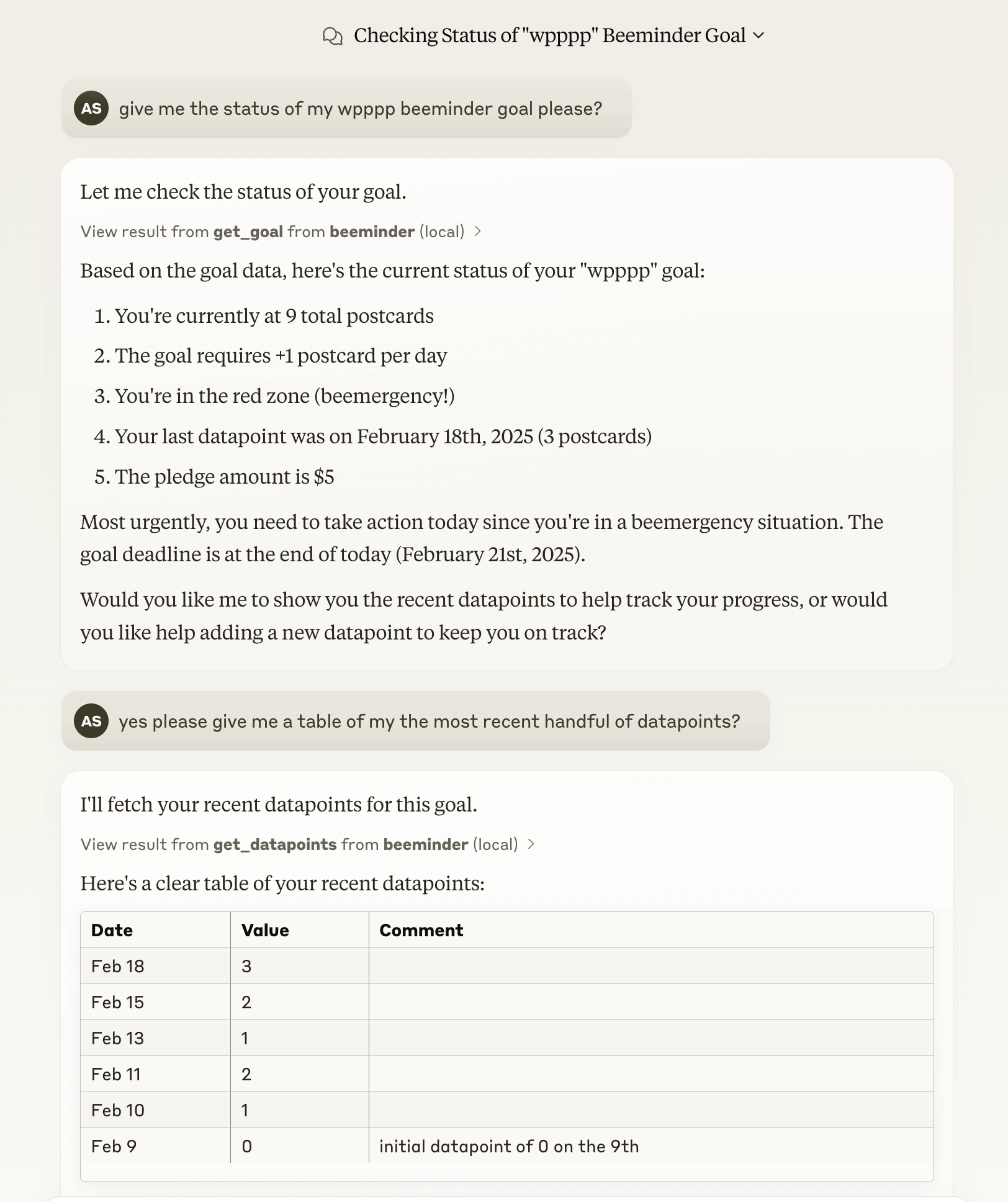Click the red zone beemergency list item
Viewport: 1008px width, 1202px height.
pyautogui.click(x=284, y=396)
